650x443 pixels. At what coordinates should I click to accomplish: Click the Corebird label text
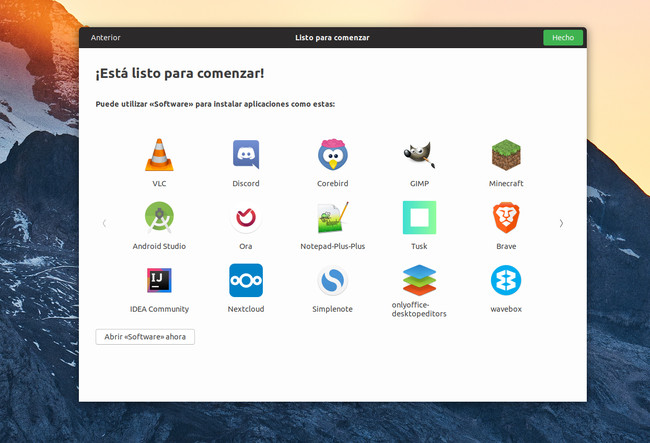click(332, 183)
